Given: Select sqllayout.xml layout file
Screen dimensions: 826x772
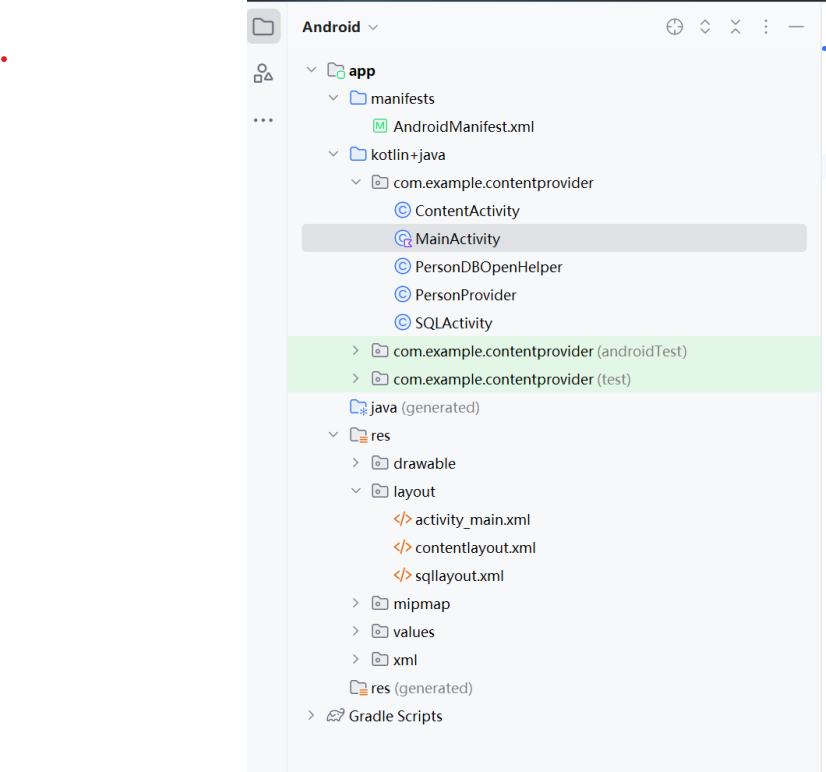Looking at the screenshot, I should click(x=459, y=575).
